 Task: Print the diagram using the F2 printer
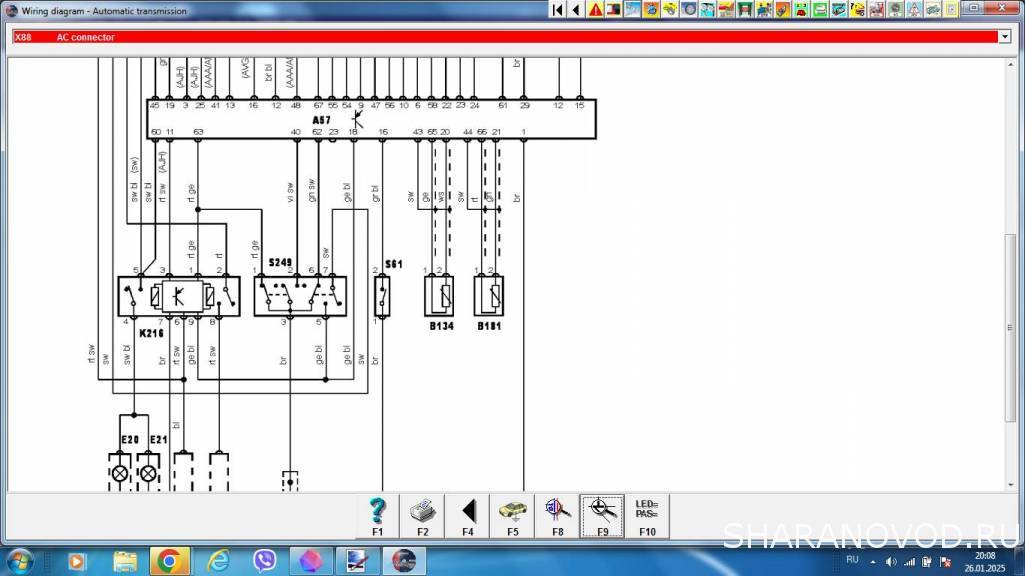tap(422, 516)
